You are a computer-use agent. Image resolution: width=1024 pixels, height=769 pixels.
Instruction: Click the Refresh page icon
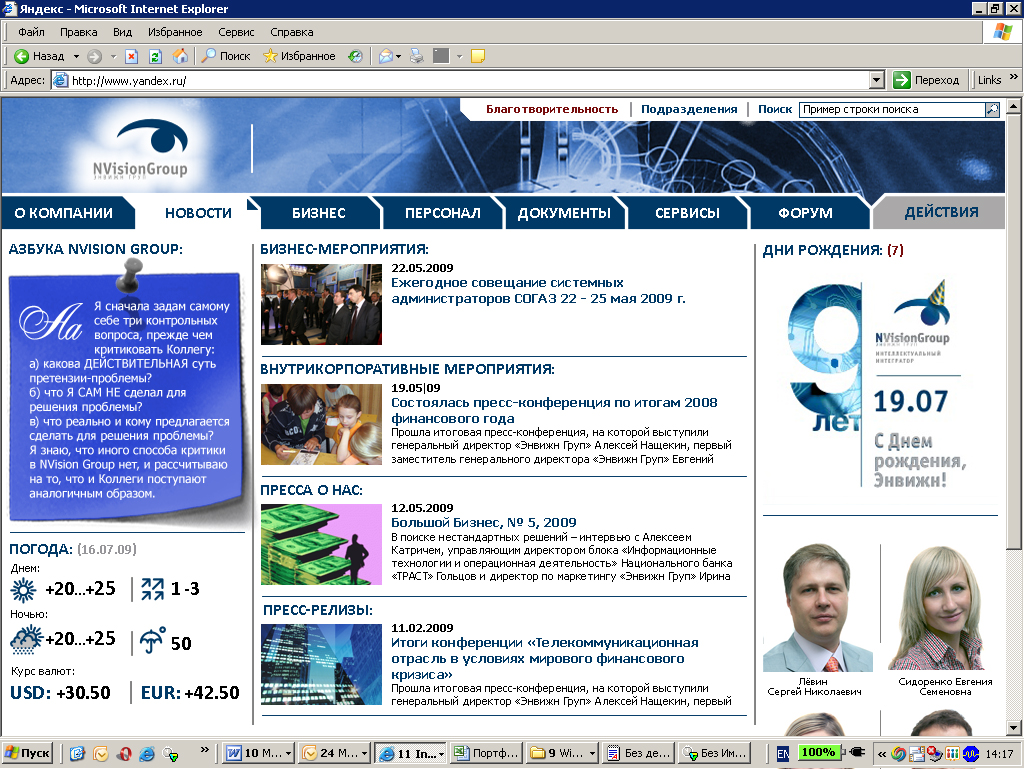pyautogui.click(x=155, y=56)
